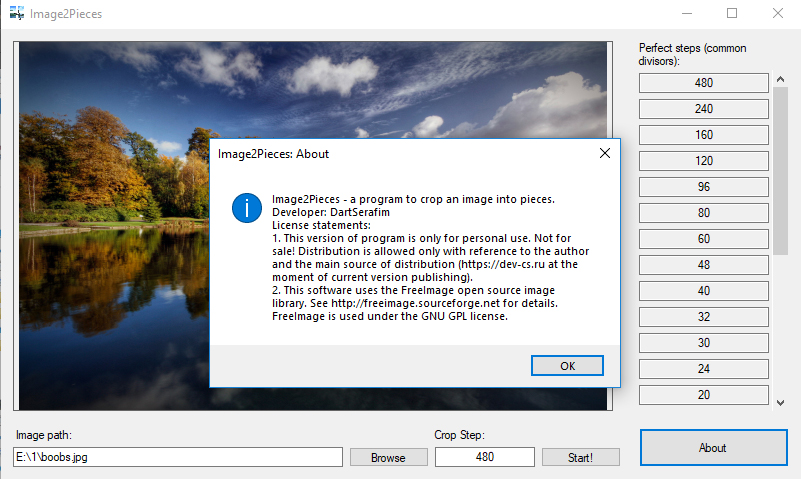Screen dimensions: 801x479
Task: Click OK in the About dialog
Action: (x=567, y=366)
